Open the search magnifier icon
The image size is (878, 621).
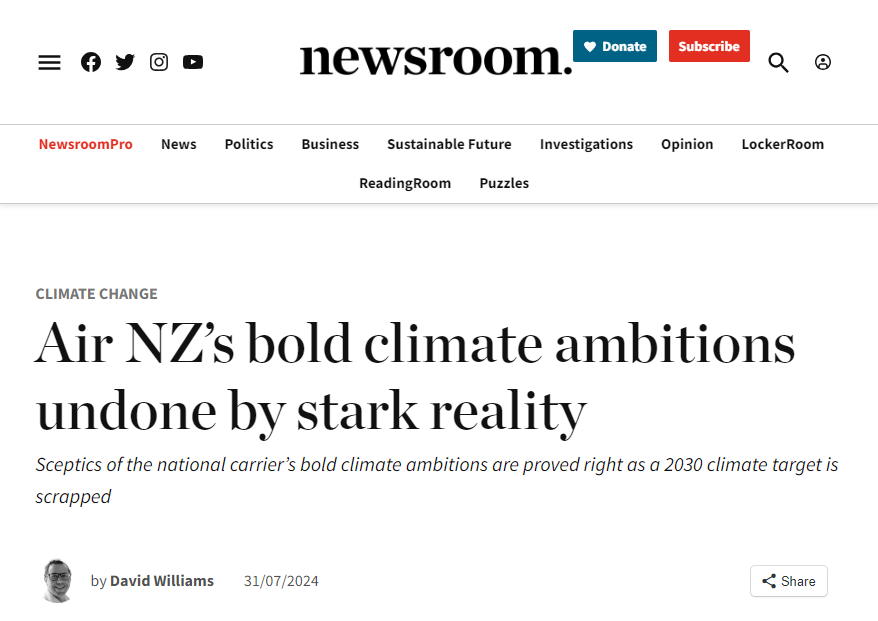778,62
